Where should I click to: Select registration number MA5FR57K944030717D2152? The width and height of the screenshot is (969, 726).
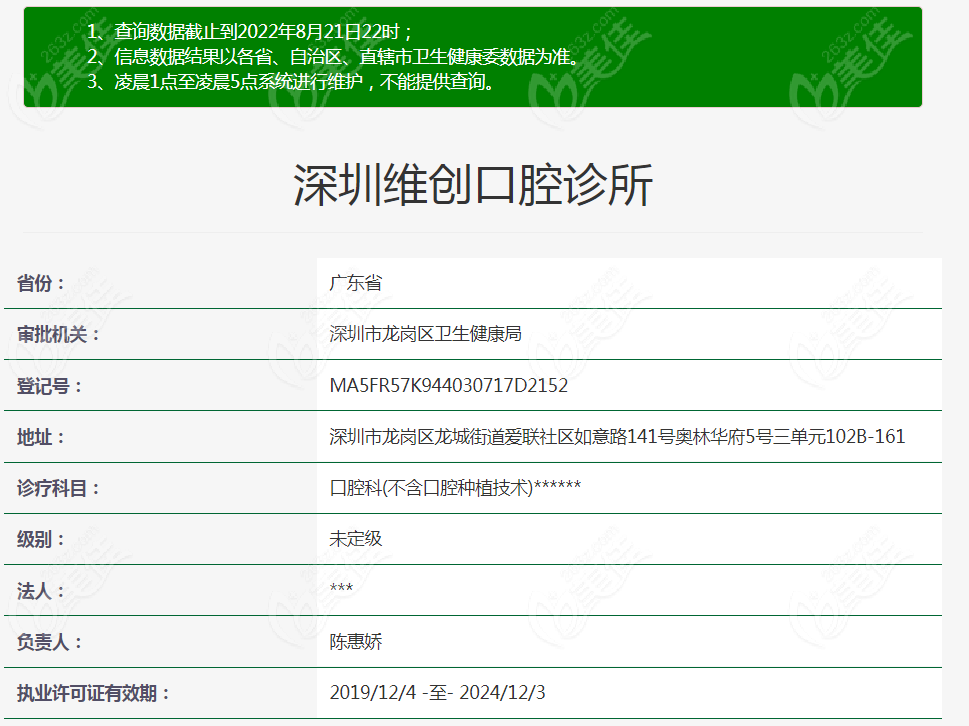pyautogui.click(x=449, y=386)
